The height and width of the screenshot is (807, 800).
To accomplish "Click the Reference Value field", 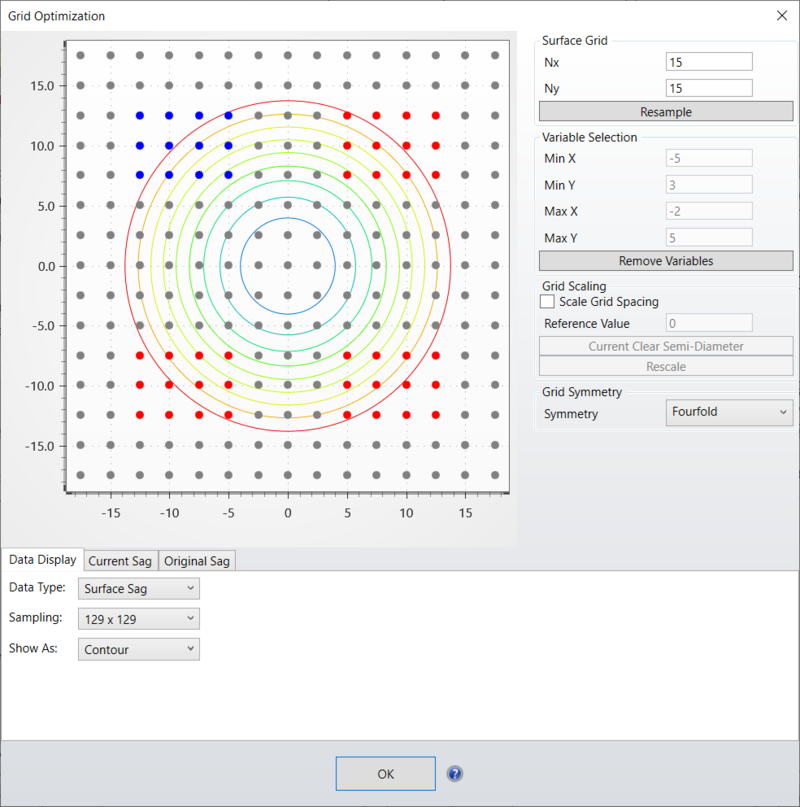I will tap(708, 323).
